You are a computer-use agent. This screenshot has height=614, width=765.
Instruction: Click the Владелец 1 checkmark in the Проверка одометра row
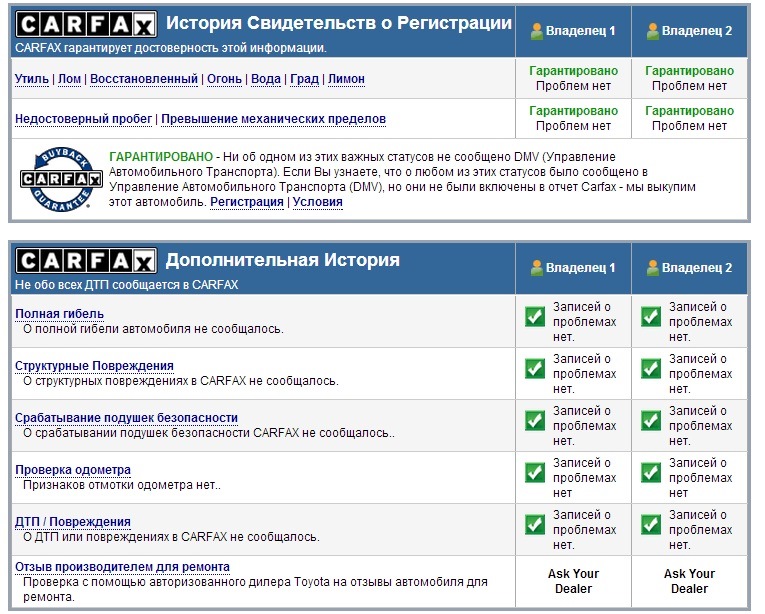[535, 472]
